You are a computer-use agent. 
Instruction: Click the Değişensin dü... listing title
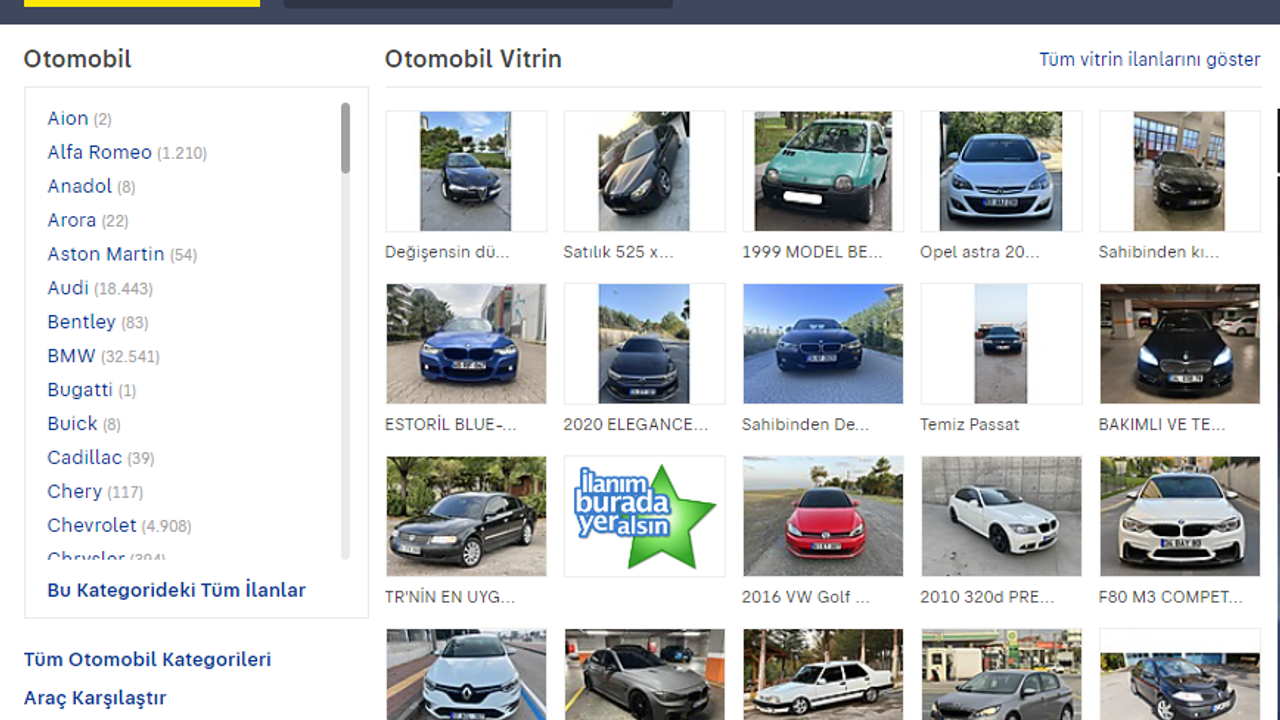(447, 252)
